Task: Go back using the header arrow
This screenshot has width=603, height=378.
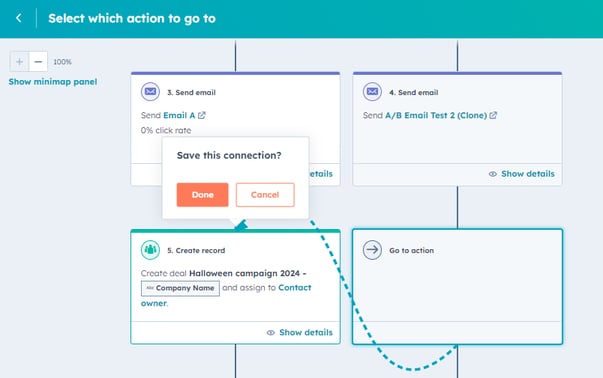Action: tap(18, 18)
